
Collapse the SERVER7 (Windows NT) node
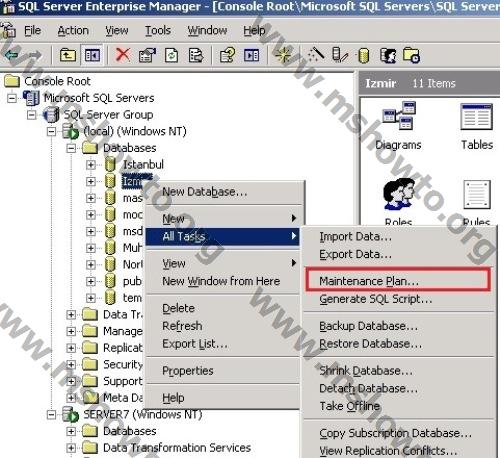click(x=51, y=415)
